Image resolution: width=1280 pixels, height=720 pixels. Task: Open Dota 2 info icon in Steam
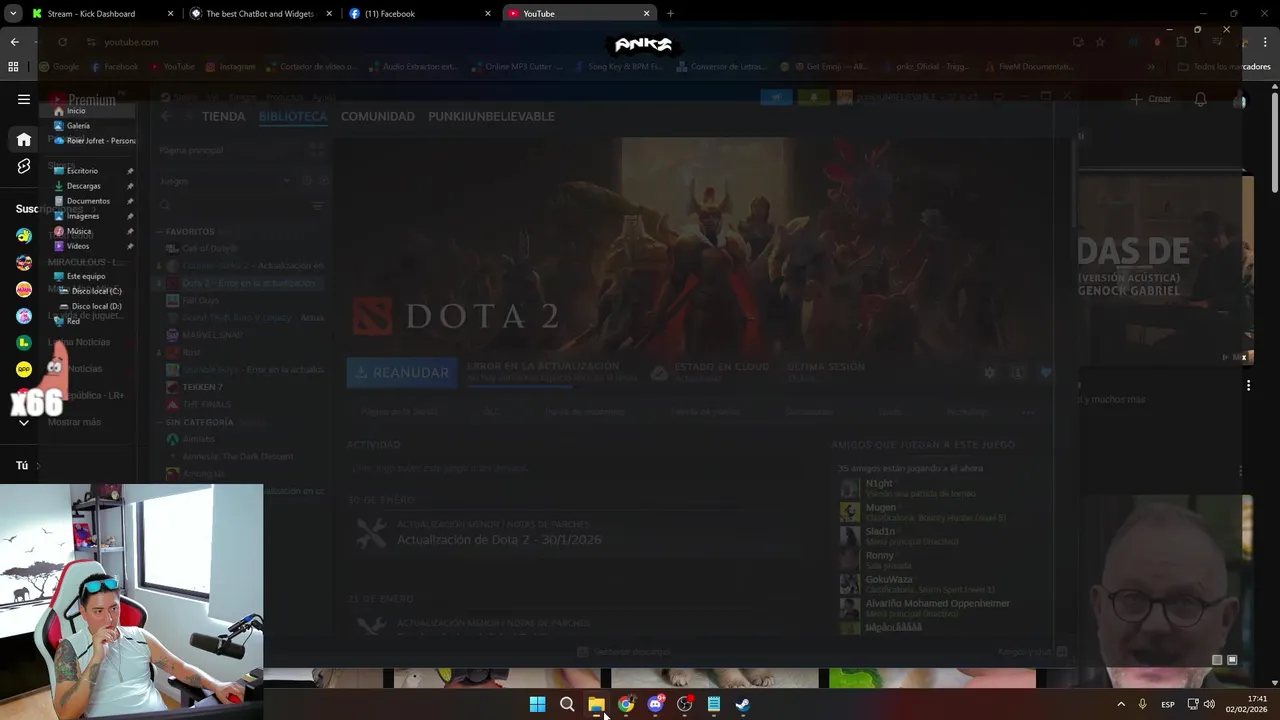pos(1018,373)
